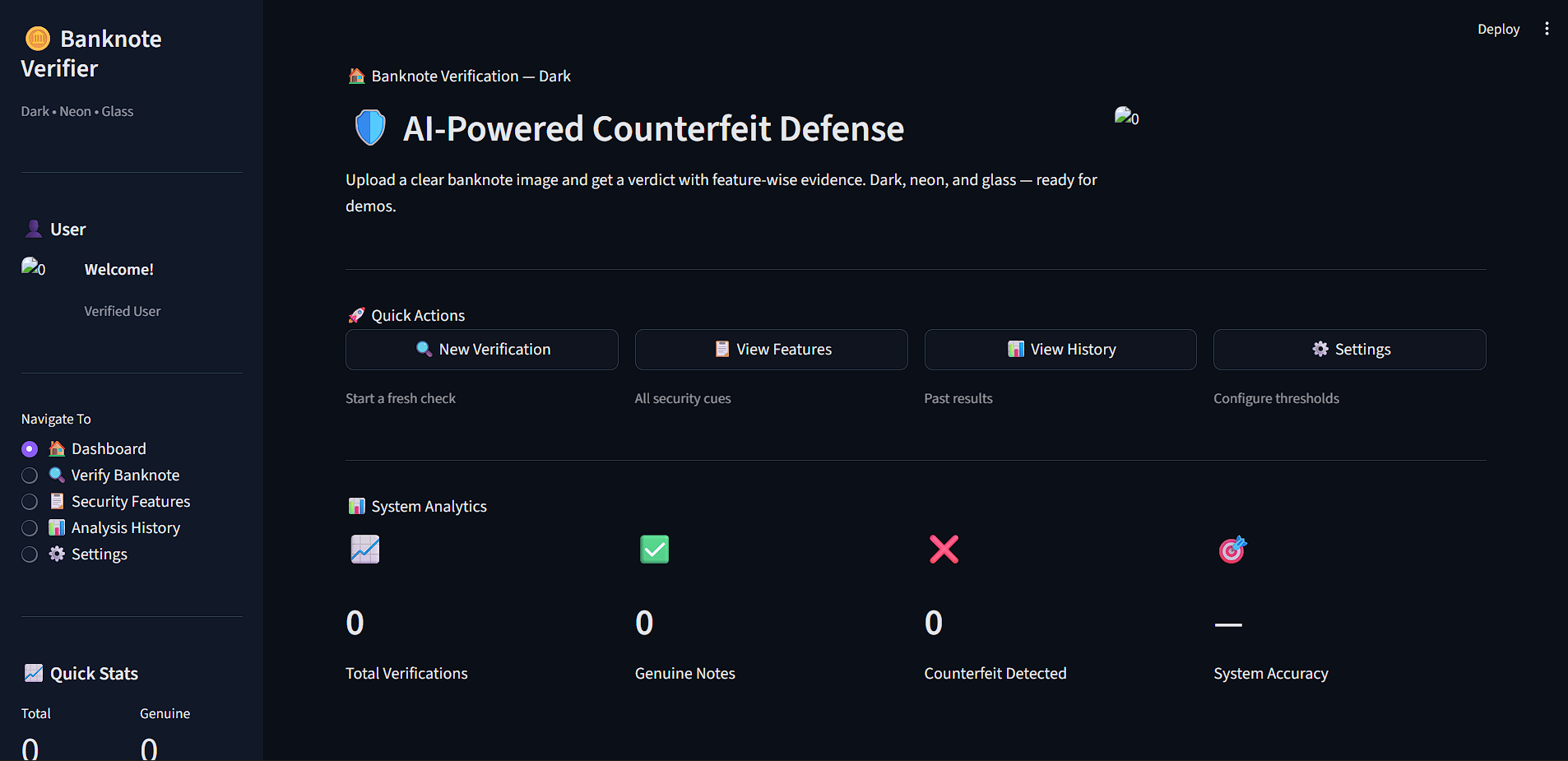1568x761 pixels.
Task: Click the blue shield icon in the heading
Action: coord(370,128)
